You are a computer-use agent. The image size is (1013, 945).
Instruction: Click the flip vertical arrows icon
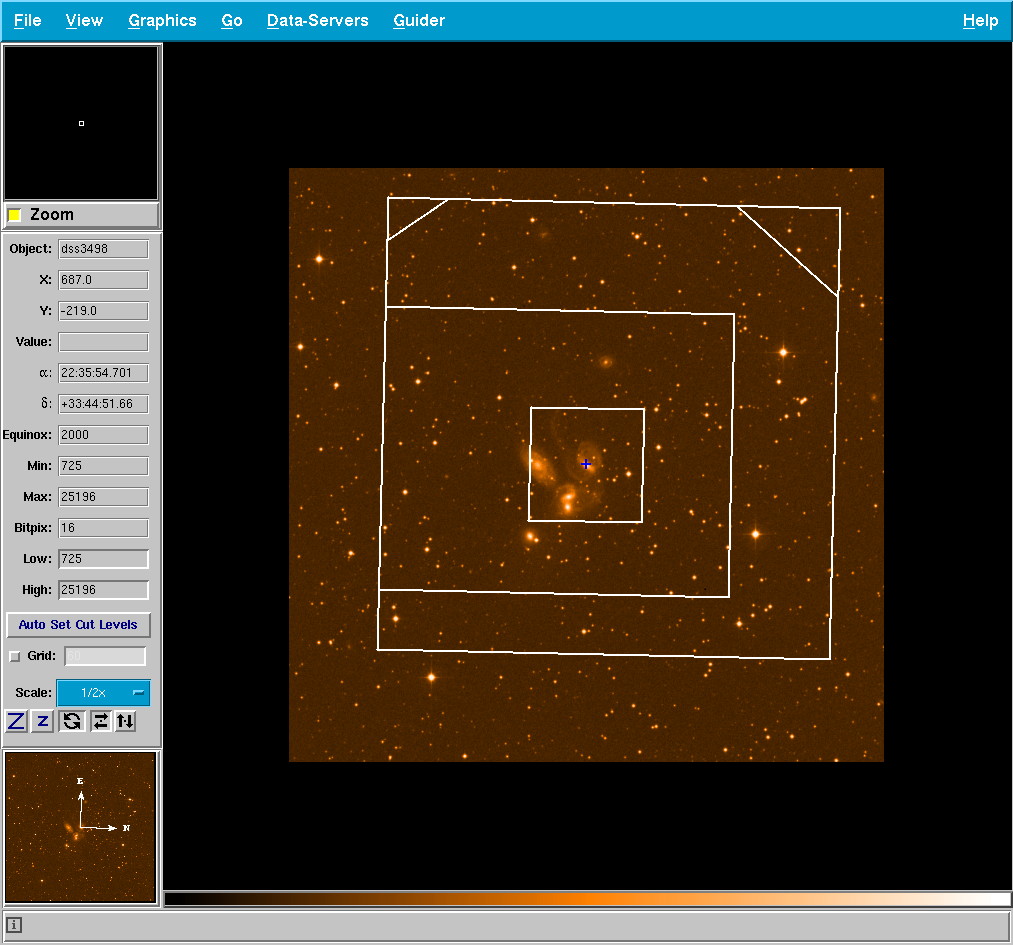click(126, 721)
